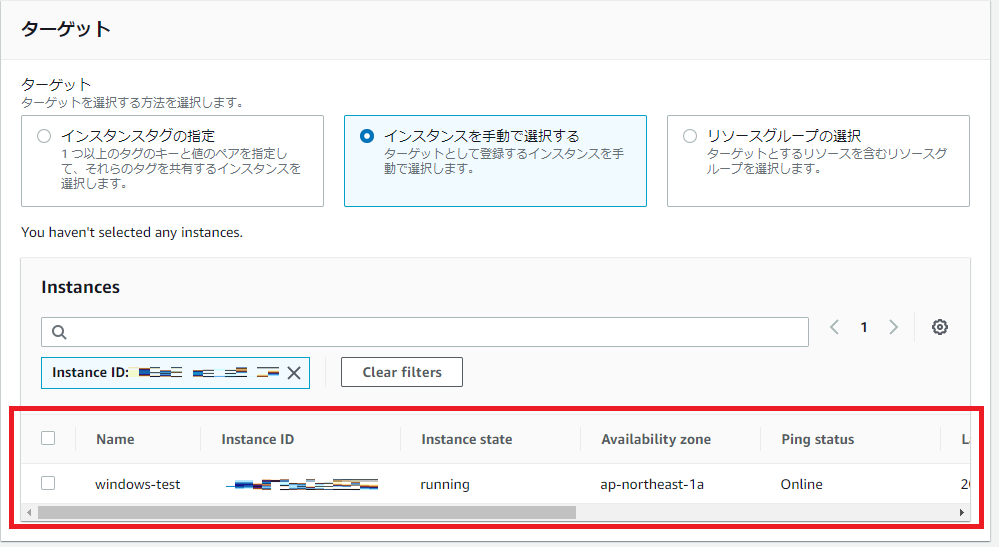Select the リソースグループの選択 radio option

690,136
